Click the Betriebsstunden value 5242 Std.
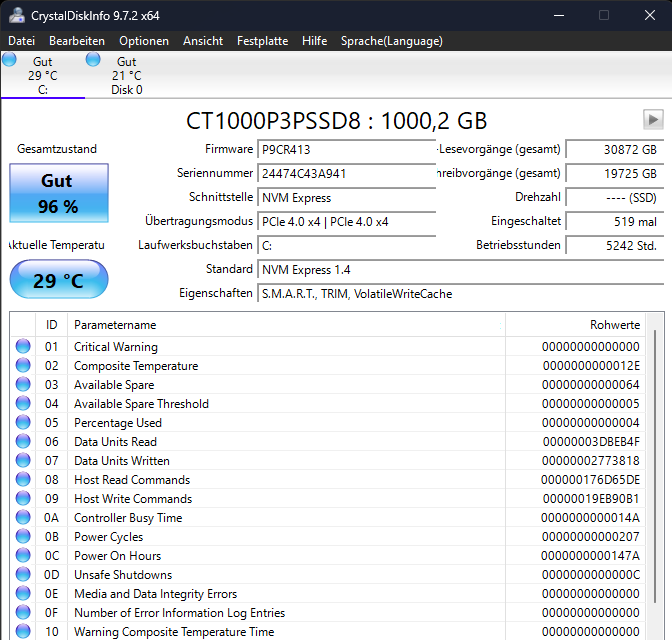 pos(615,246)
